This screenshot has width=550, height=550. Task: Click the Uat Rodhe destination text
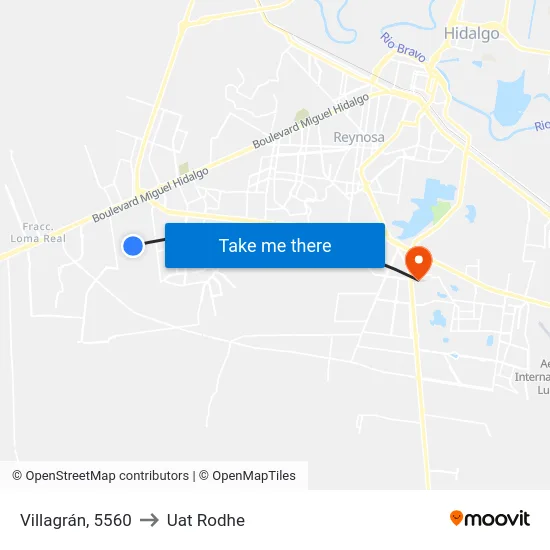pyautogui.click(x=206, y=520)
